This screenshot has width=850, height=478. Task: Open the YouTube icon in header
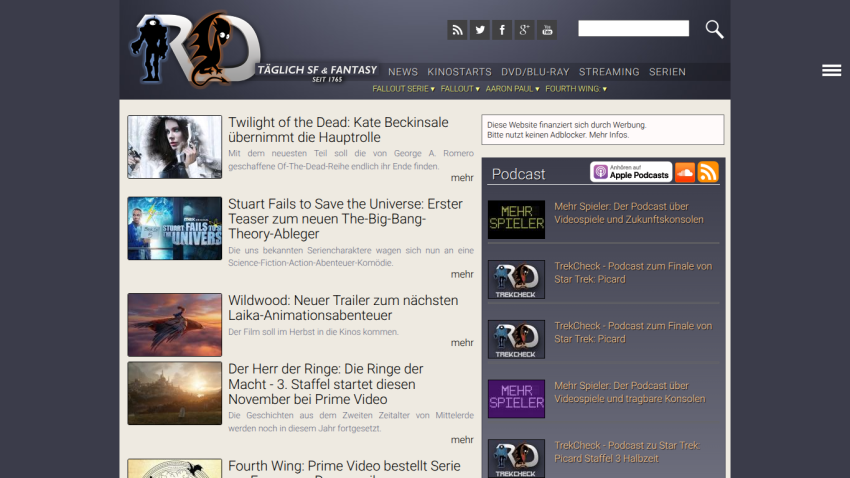coord(547,30)
